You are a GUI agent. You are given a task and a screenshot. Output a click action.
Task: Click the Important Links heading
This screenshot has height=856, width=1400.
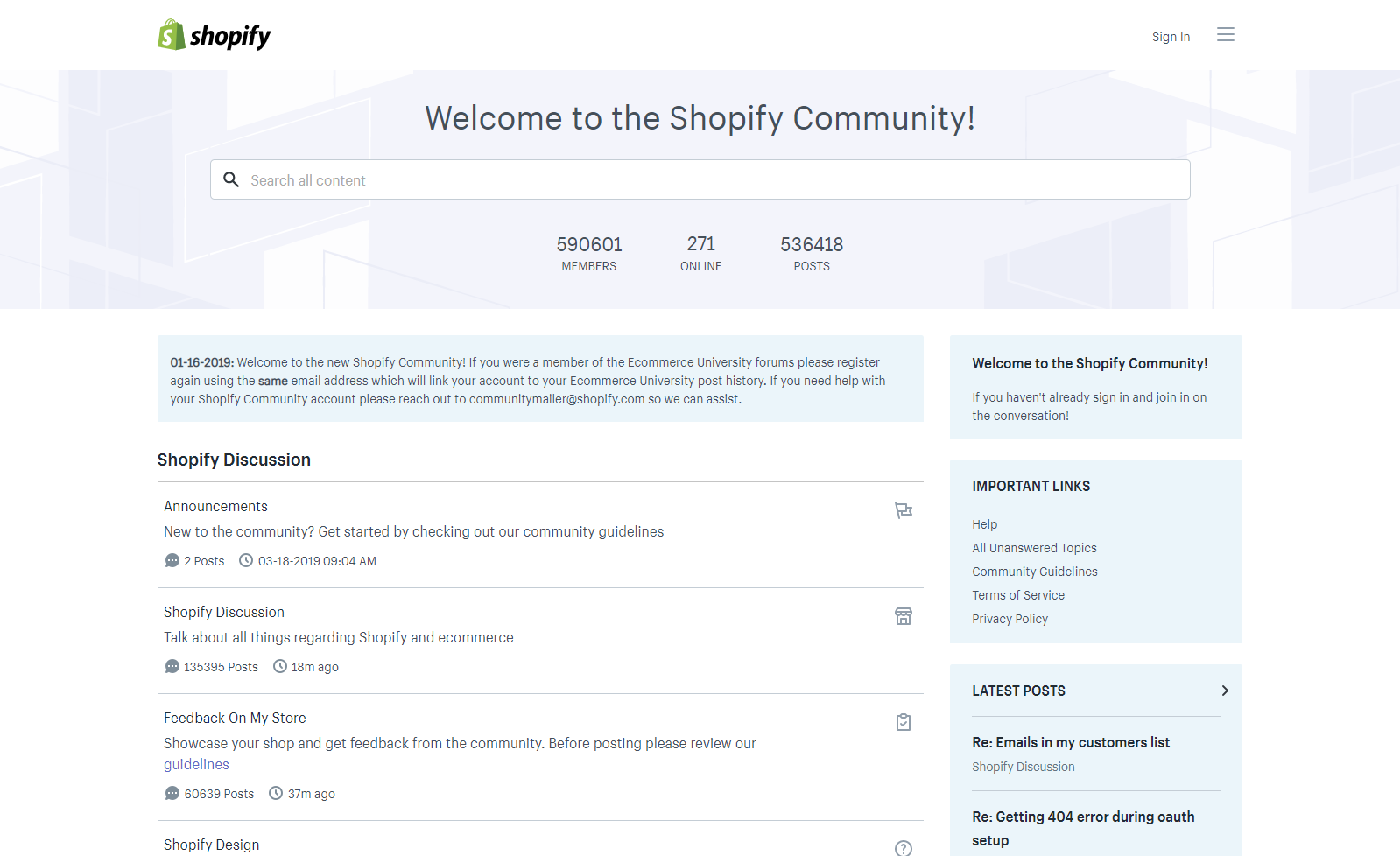click(1031, 486)
